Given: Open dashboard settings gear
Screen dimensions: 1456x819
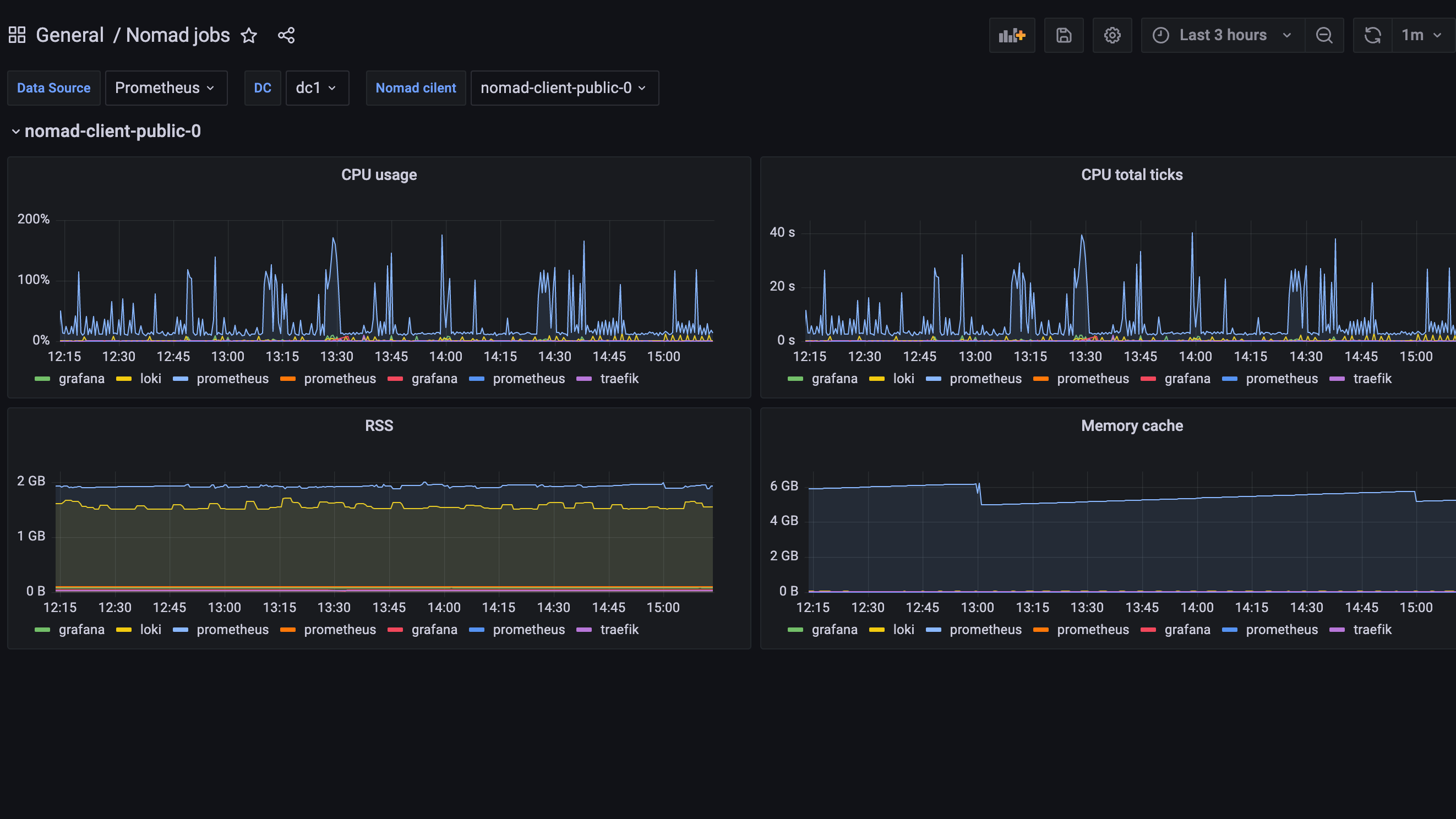Looking at the screenshot, I should click(x=1112, y=36).
